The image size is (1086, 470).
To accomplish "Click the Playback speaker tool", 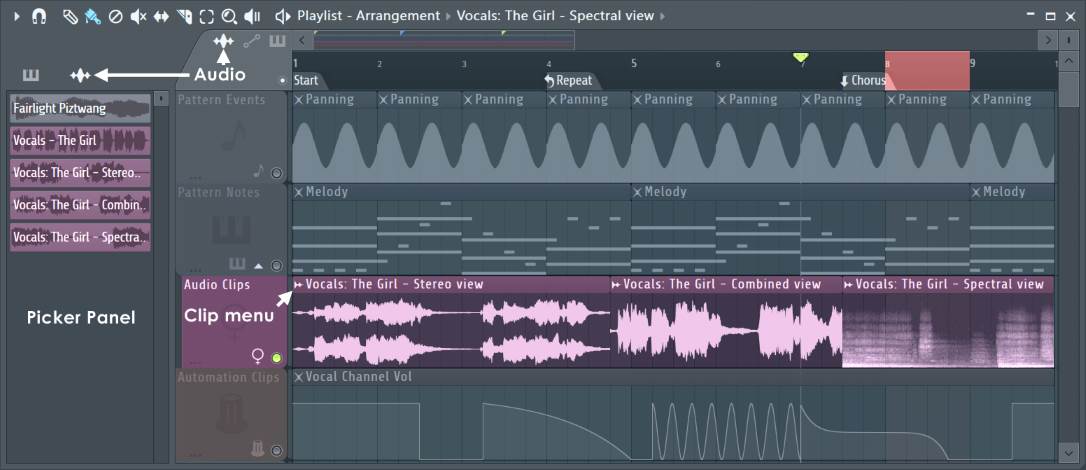I will (253, 16).
